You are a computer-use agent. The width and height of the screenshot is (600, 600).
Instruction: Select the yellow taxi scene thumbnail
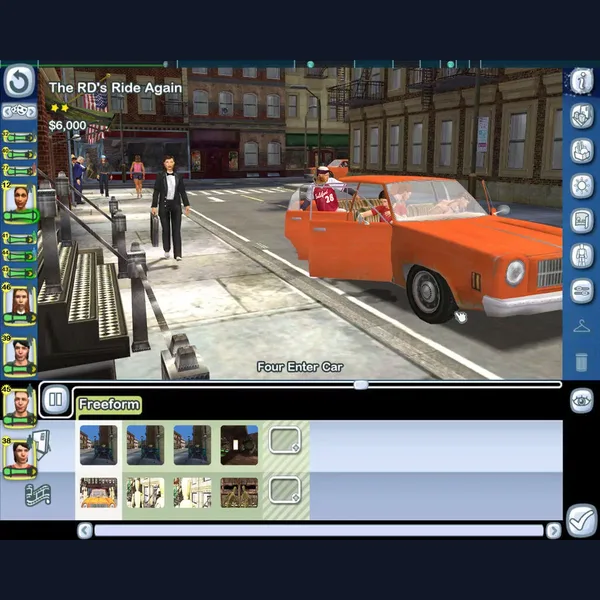tap(98, 492)
